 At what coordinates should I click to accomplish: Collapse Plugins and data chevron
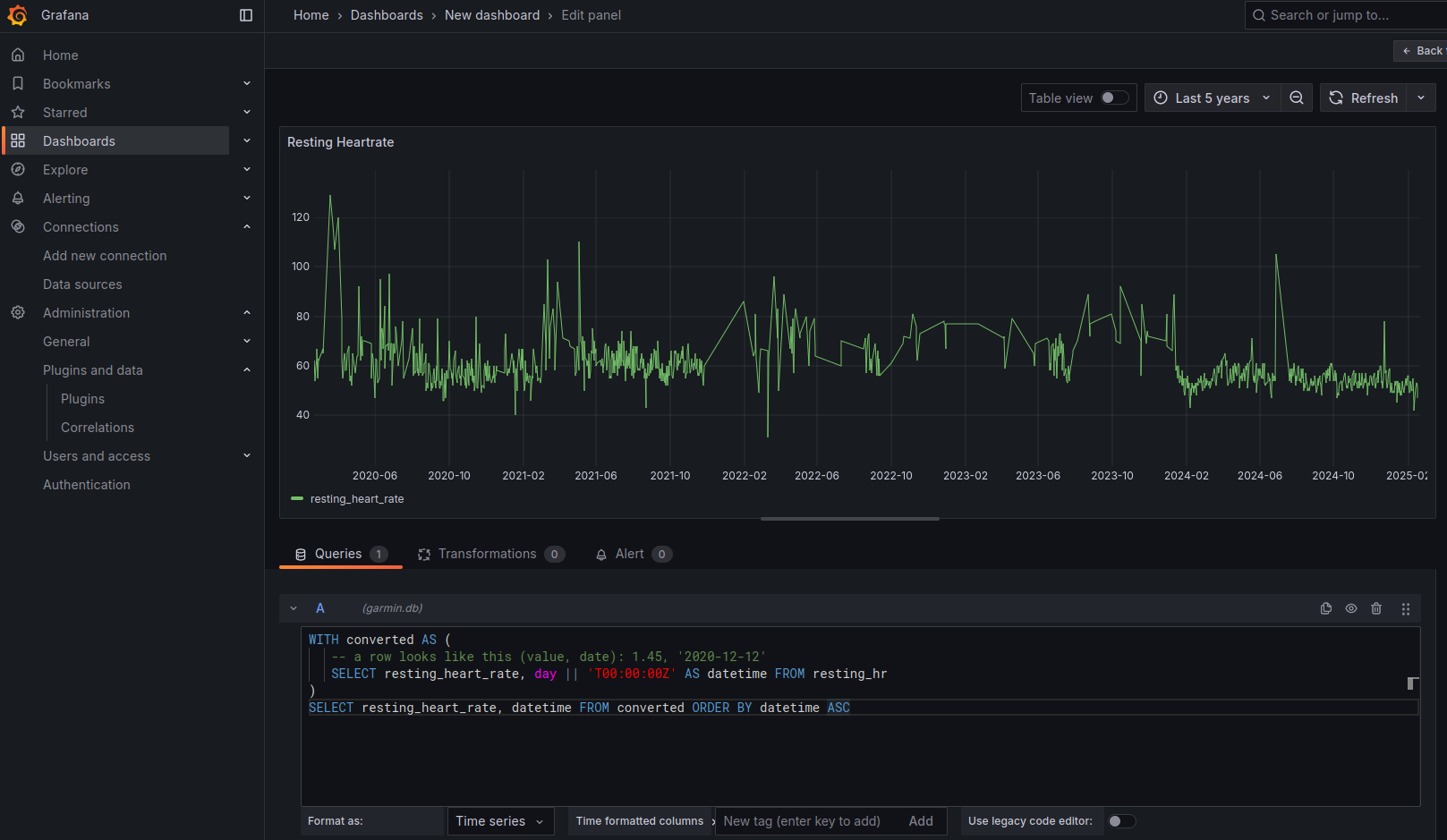tap(247, 370)
